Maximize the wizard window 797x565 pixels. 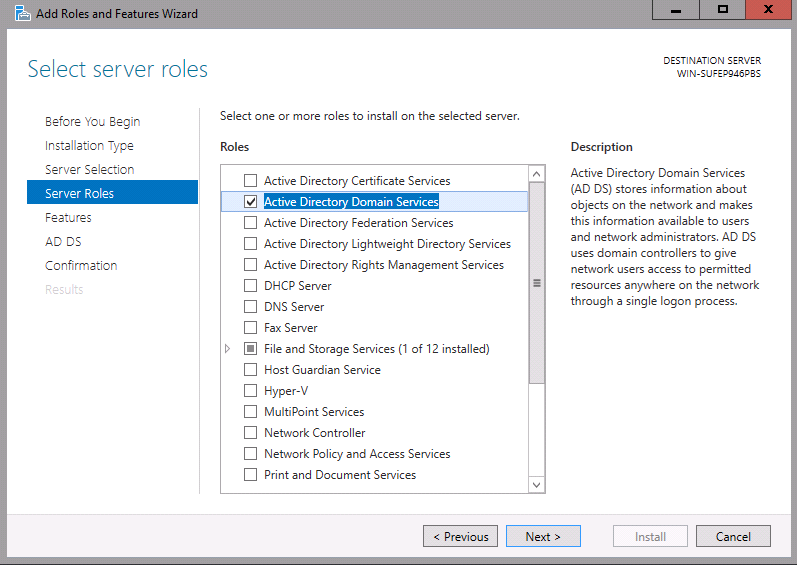pos(722,10)
